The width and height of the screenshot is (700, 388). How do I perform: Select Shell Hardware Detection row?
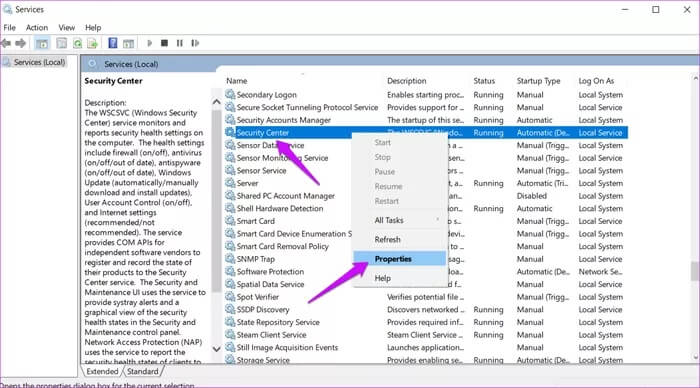tap(426, 208)
